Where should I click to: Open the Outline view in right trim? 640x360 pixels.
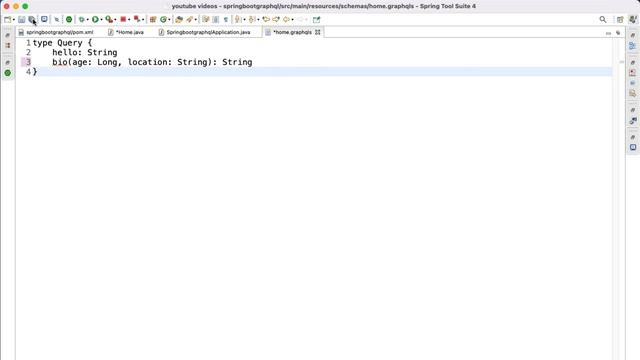pyautogui.click(x=633, y=46)
